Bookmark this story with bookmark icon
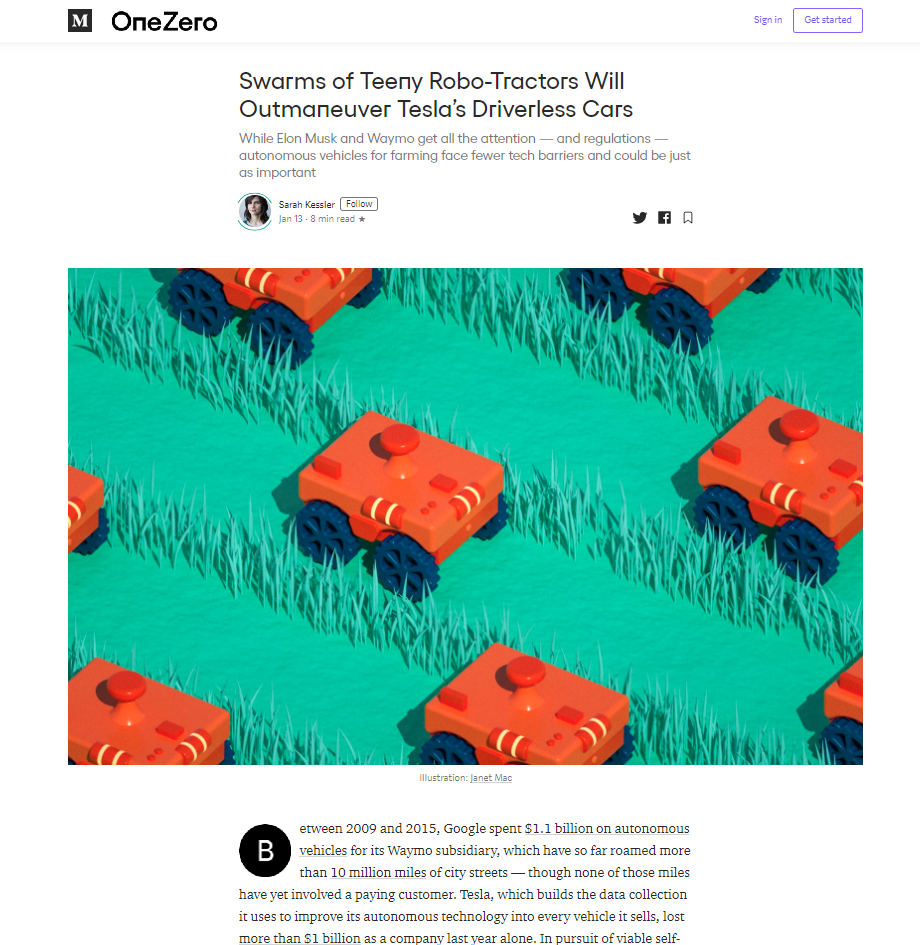This screenshot has height=945, width=920. (x=688, y=218)
